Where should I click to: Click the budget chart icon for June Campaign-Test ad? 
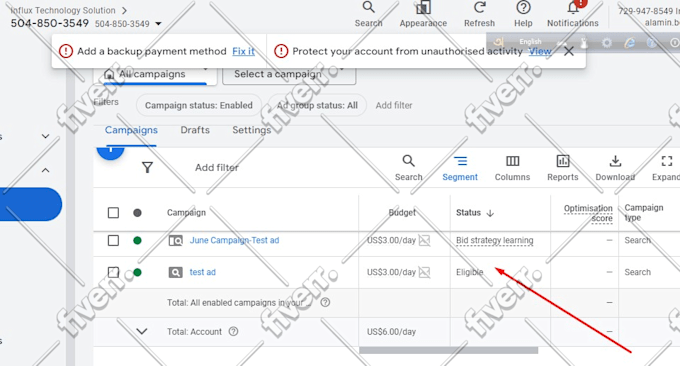tap(425, 240)
